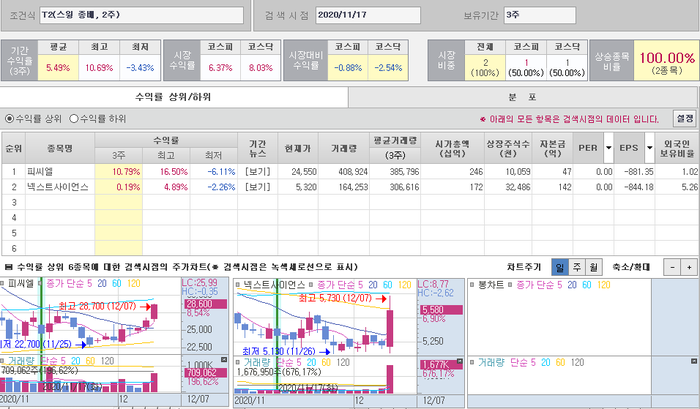Viewport: 700px width, 409px height.
Task: Sort by the 3주 return column header
Action: [x=118, y=155]
